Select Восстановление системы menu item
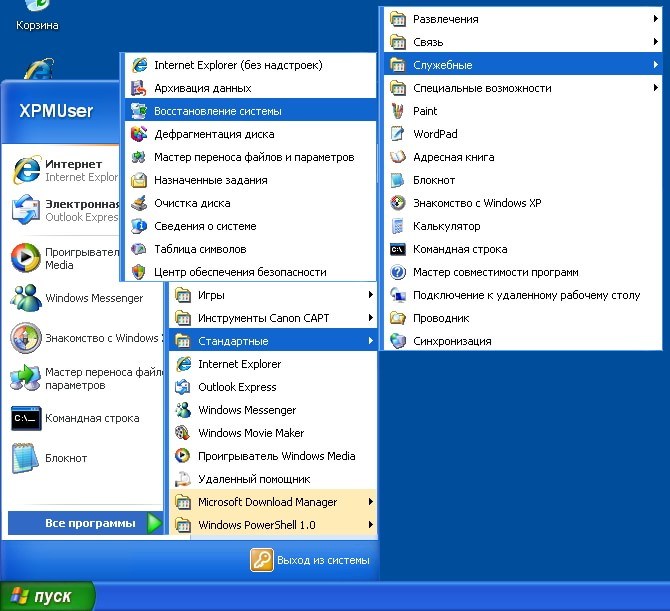Screen dimensions: 670x611 [x=217, y=111]
